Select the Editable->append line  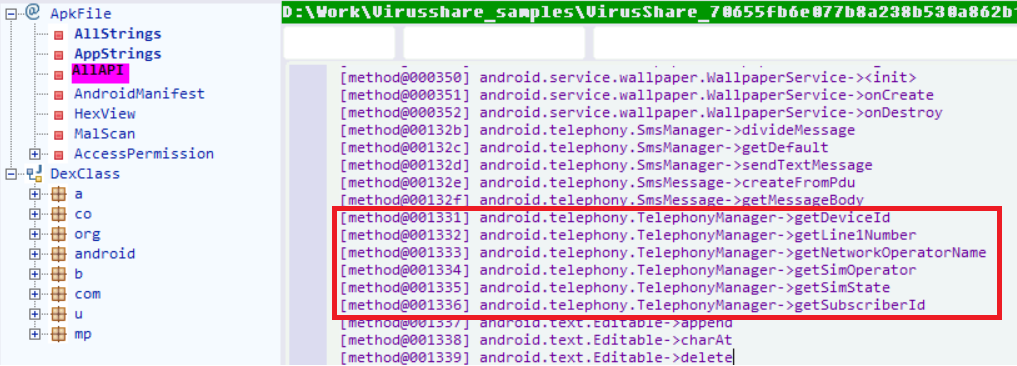tap(537, 323)
